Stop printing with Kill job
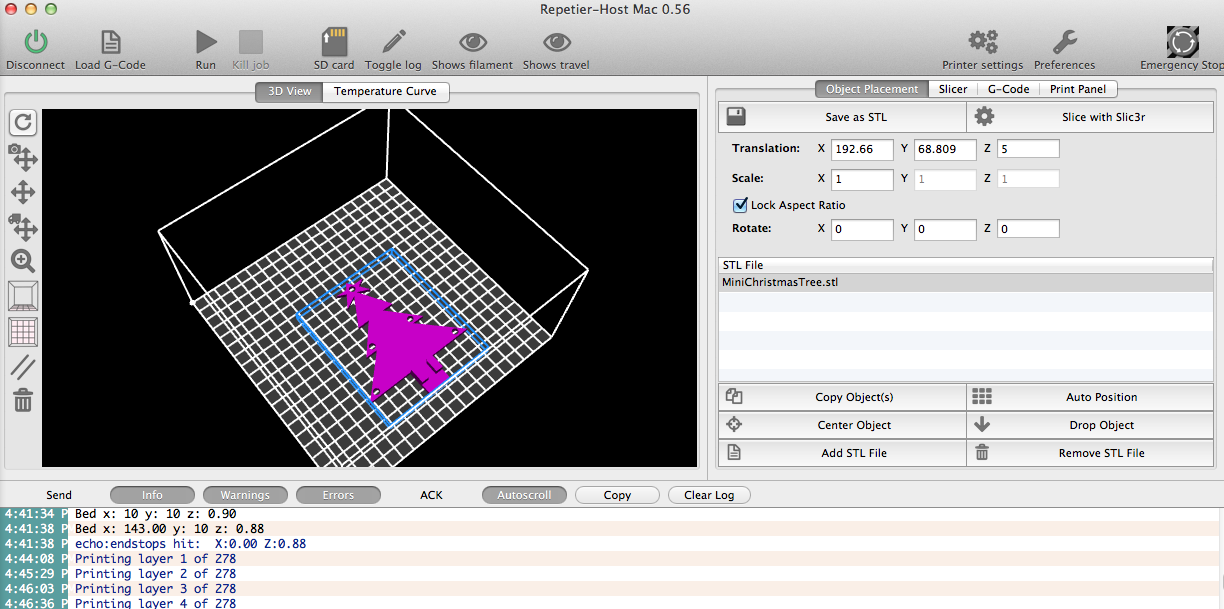Viewport: 1224px width, 609px height. (x=251, y=42)
